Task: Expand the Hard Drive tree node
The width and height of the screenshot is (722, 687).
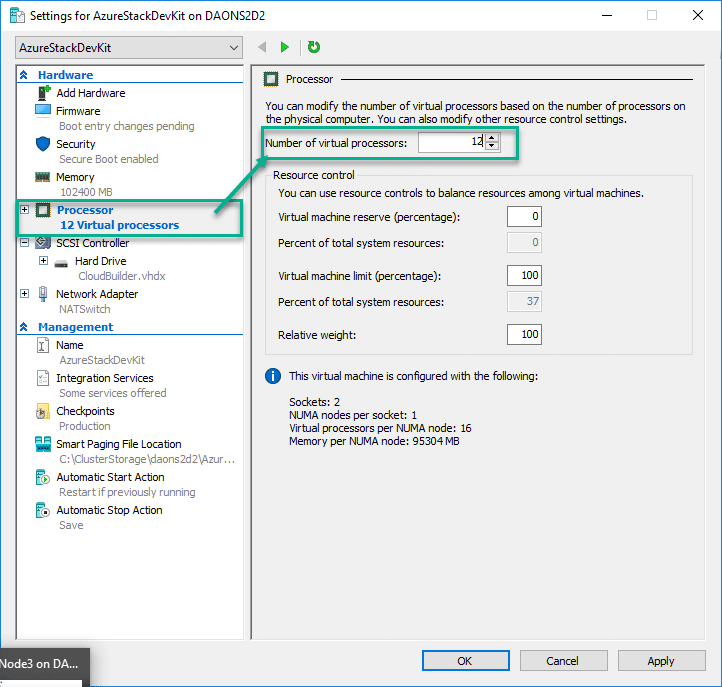Action: 43,261
